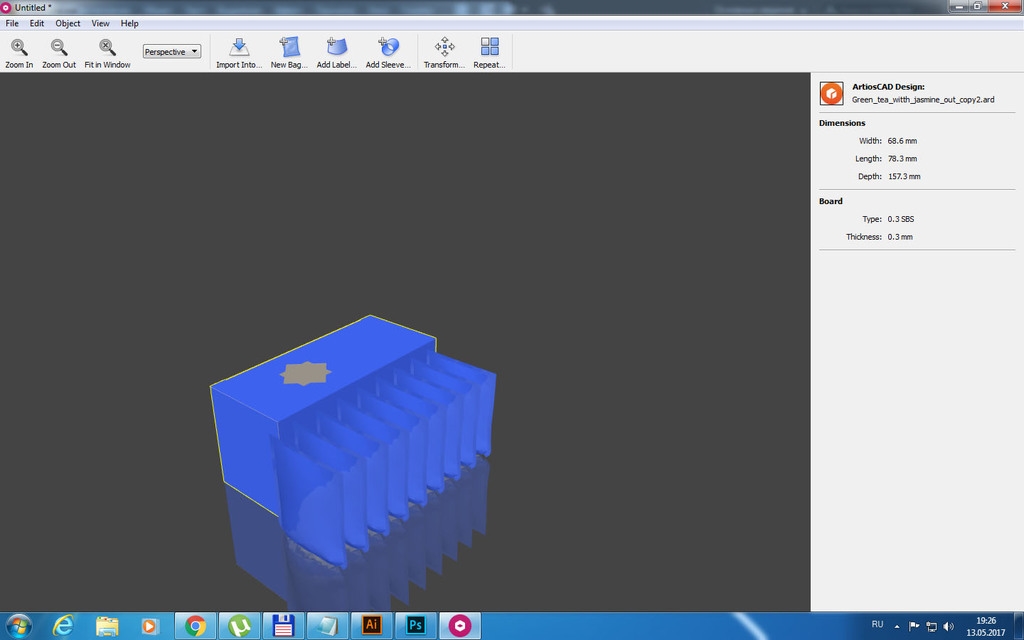Click the RU language indicator
The width and height of the screenshot is (1024, 640).
[x=877, y=624]
